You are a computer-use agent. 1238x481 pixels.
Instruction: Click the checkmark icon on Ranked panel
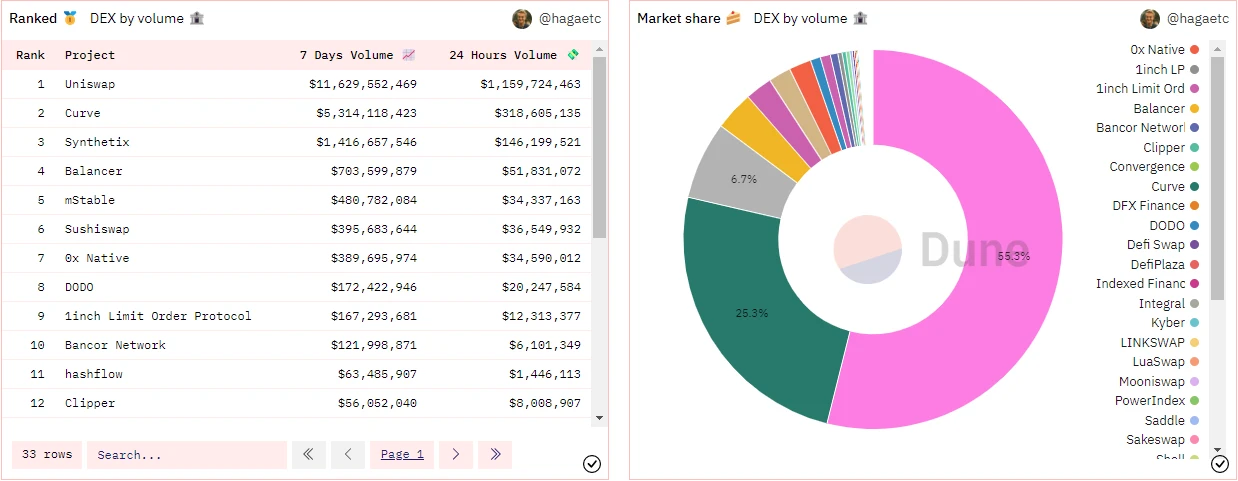tap(591, 463)
